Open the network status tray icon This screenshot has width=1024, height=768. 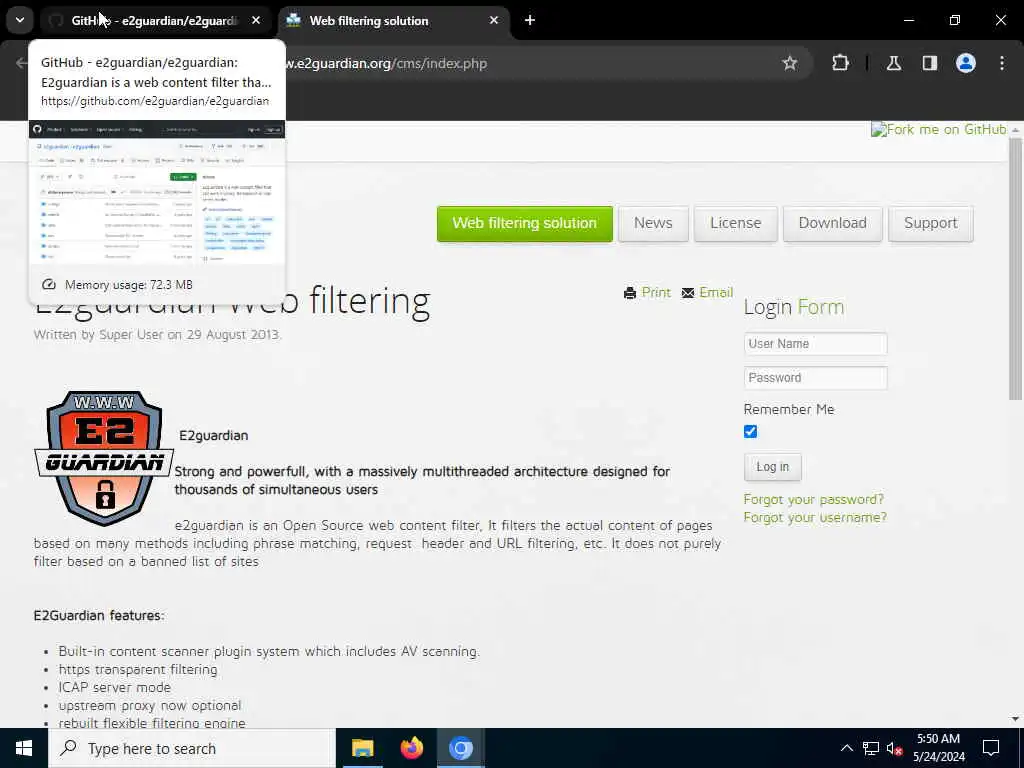pyautogui.click(x=871, y=748)
